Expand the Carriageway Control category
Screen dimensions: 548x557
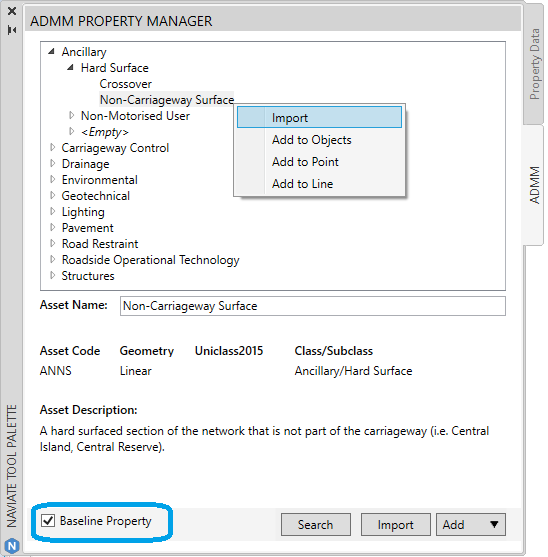pos(53,147)
